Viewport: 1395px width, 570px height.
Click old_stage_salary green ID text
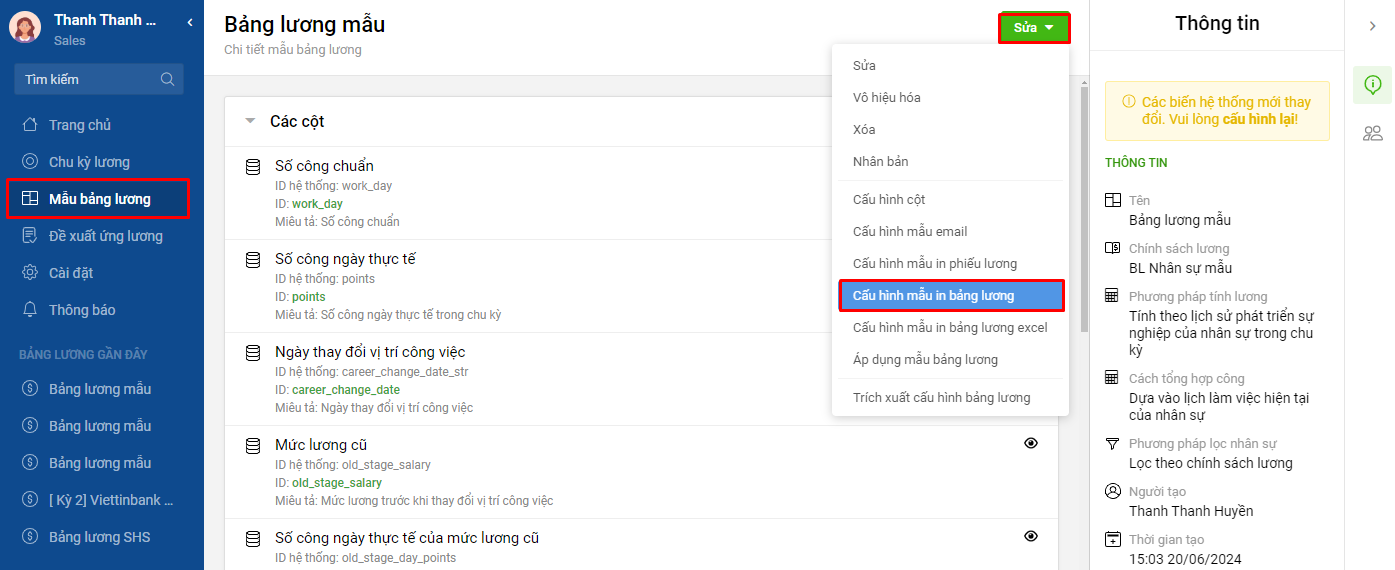point(337,483)
